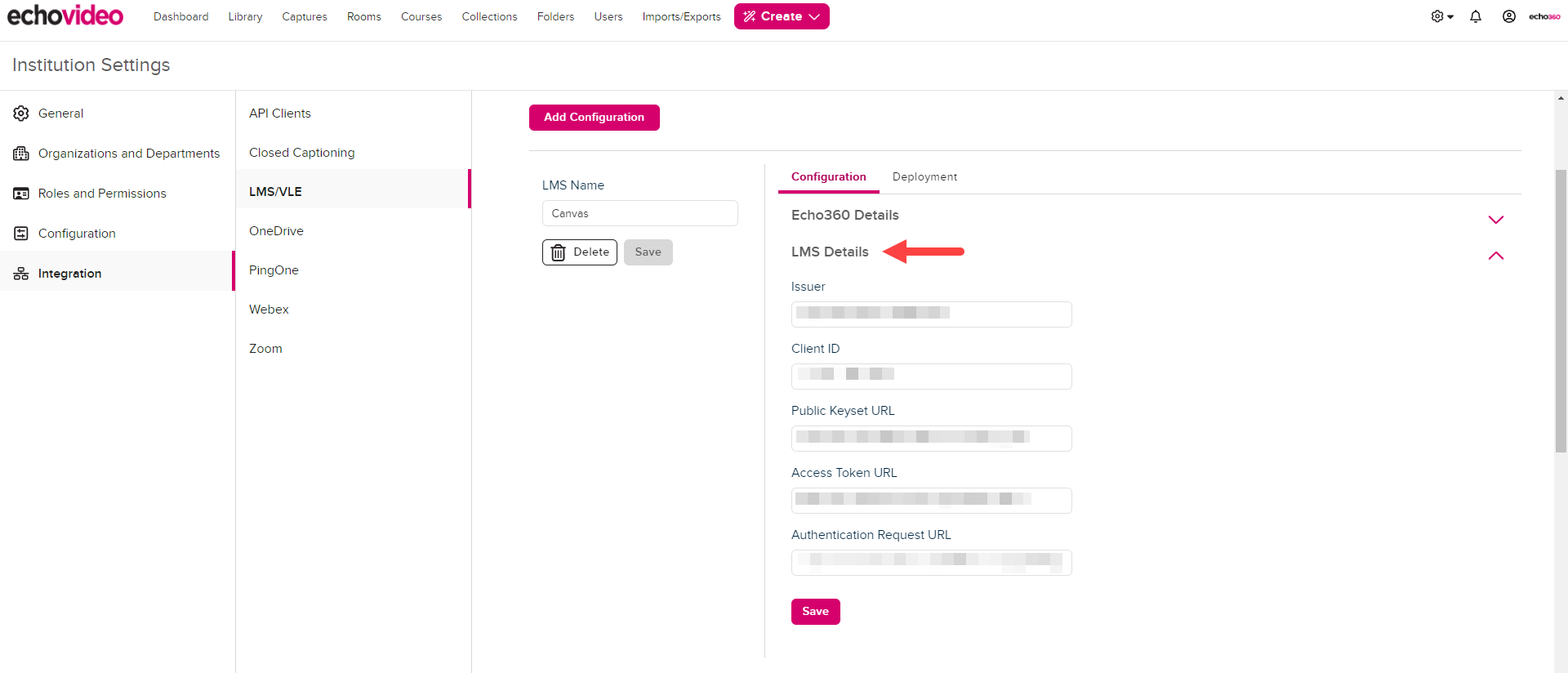Select General settings
The height and width of the screenshot is (673, 1568).
point(118,114)
